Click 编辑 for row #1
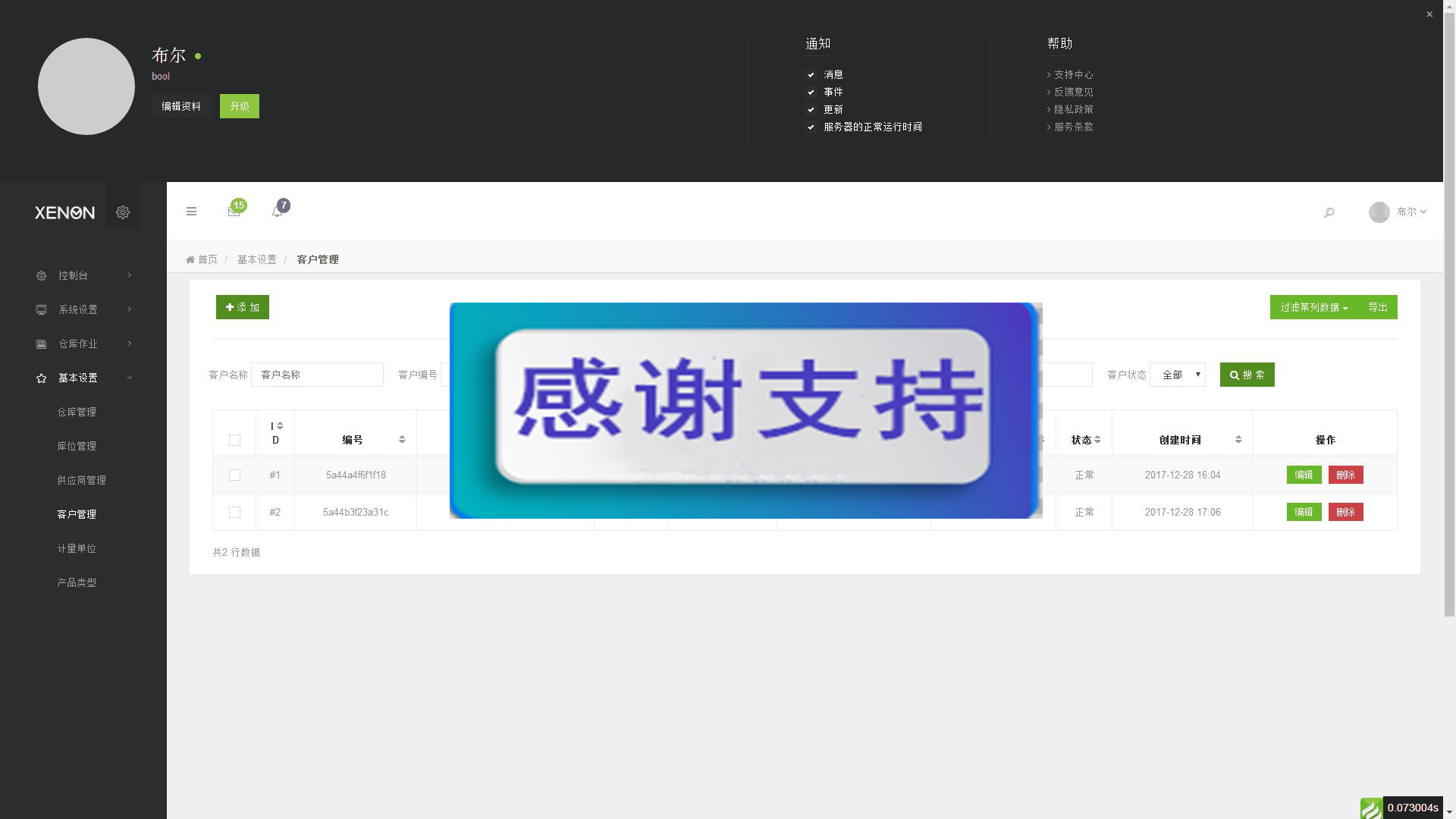Image resolution: width=1456 pixels, height=819 pixels. (x=1304, y=475)
